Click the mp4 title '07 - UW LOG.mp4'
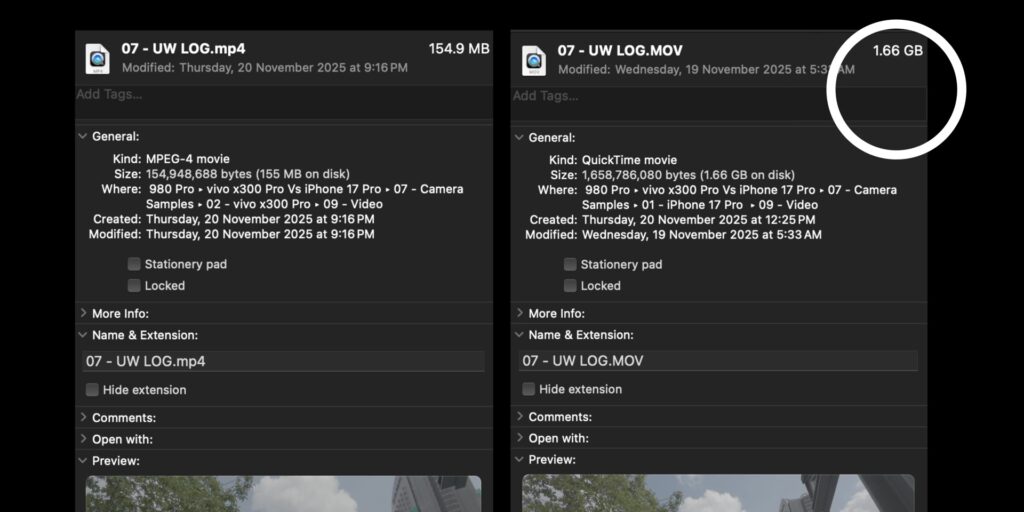The width and height of the screenshot is (1024, 512). 184,49
